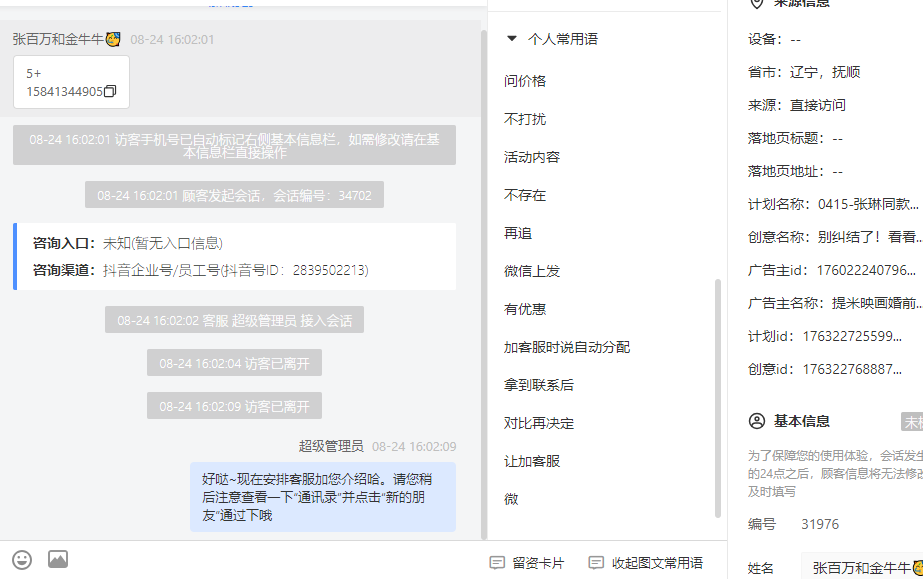The height and width of the screenshot is (579, 923).
Task: Click 咨询入口 未知 info line
Action: point(128,243)
